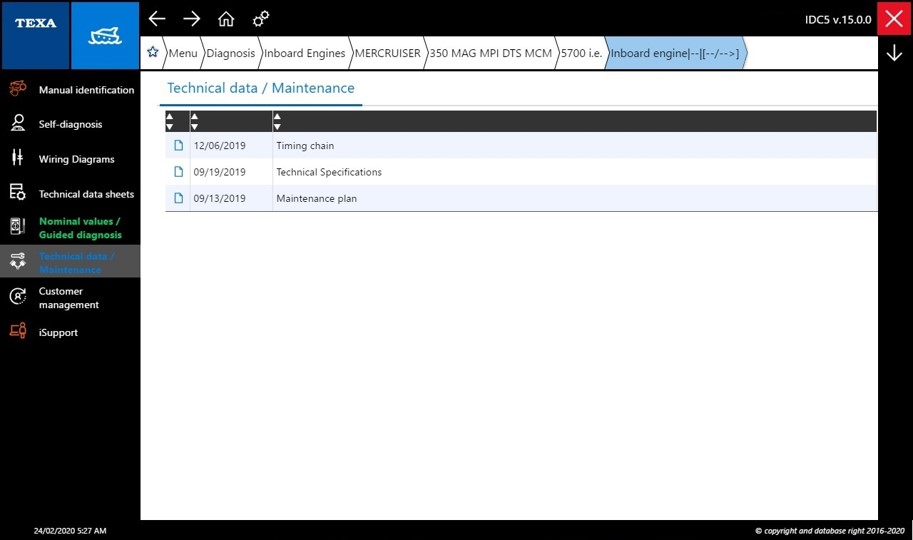This screenshot has height=540, width=913.
Task: Click the date 09/19/2019
Action: (x=220, y=172)
